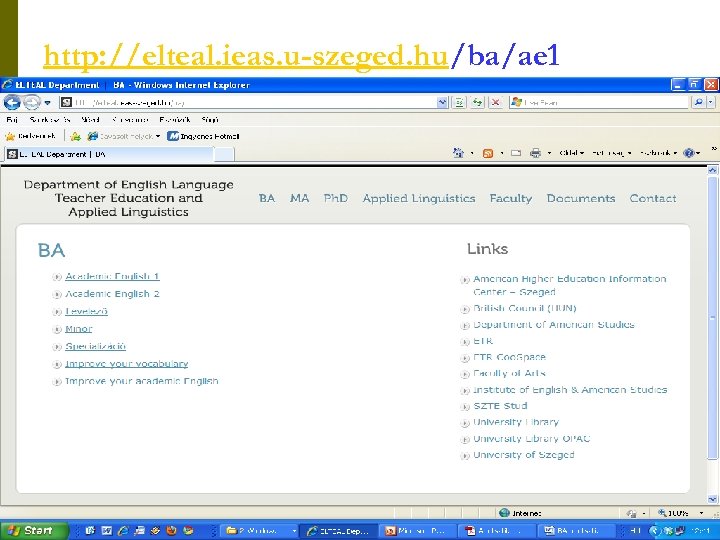The width and height of the screenshot is (720, 540).
Task: Open the University Library OPAC link
Action: click(532, 439)
